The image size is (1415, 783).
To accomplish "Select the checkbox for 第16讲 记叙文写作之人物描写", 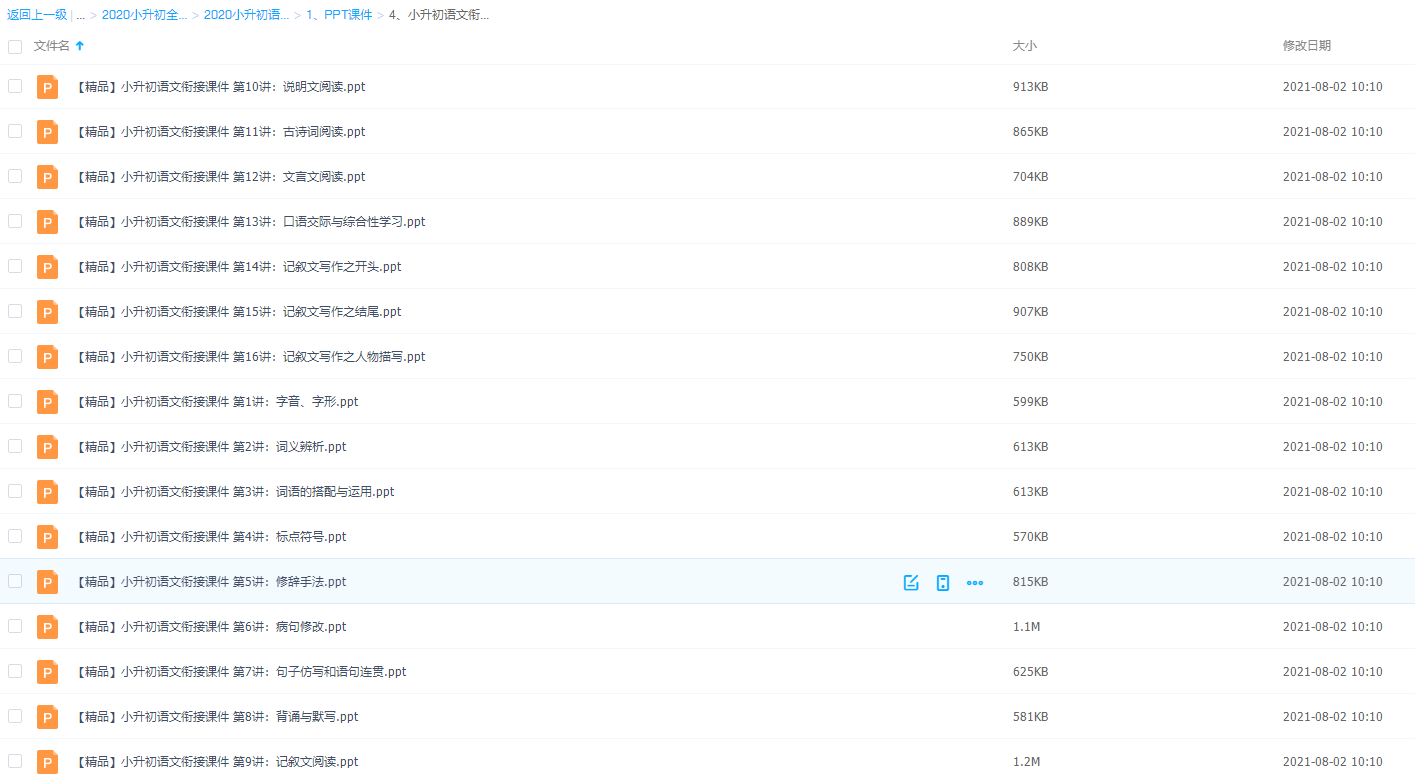I will pyautogui.click(x=15, y=356).
